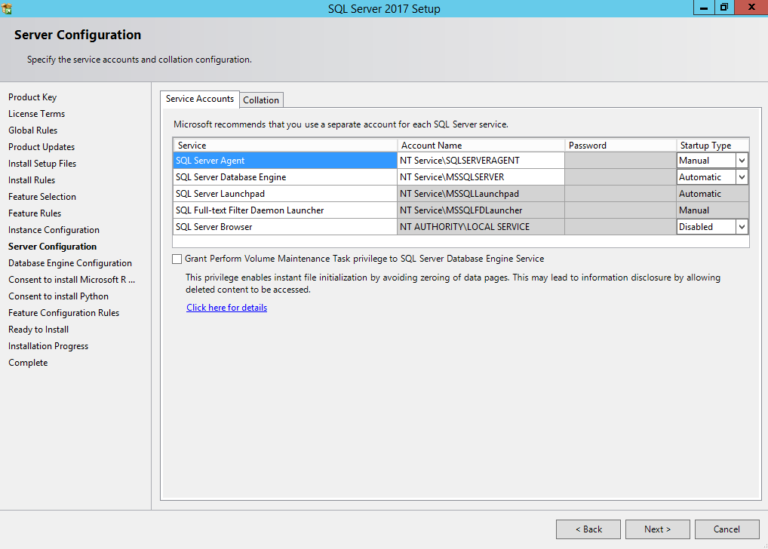Viewport: 768px width, 549px height.
Task: Click the Global Rules step
Action: [x=33, y=130]
